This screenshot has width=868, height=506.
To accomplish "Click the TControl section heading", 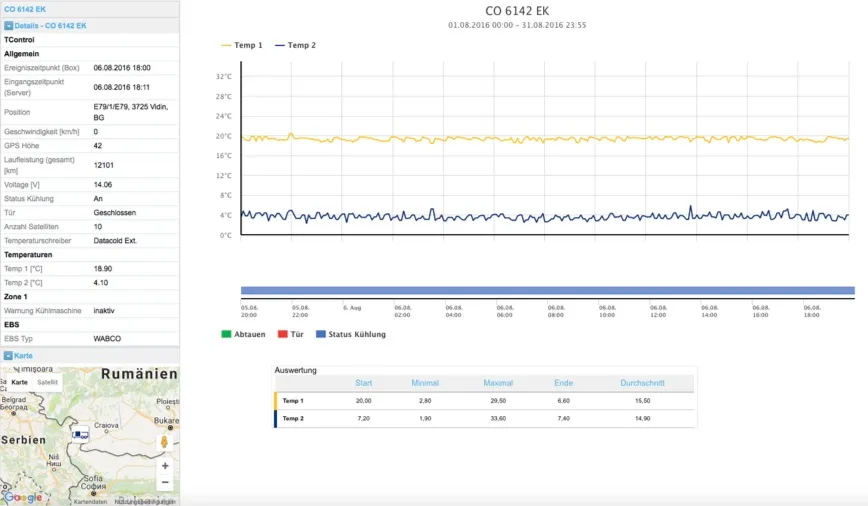I will 19,40.
